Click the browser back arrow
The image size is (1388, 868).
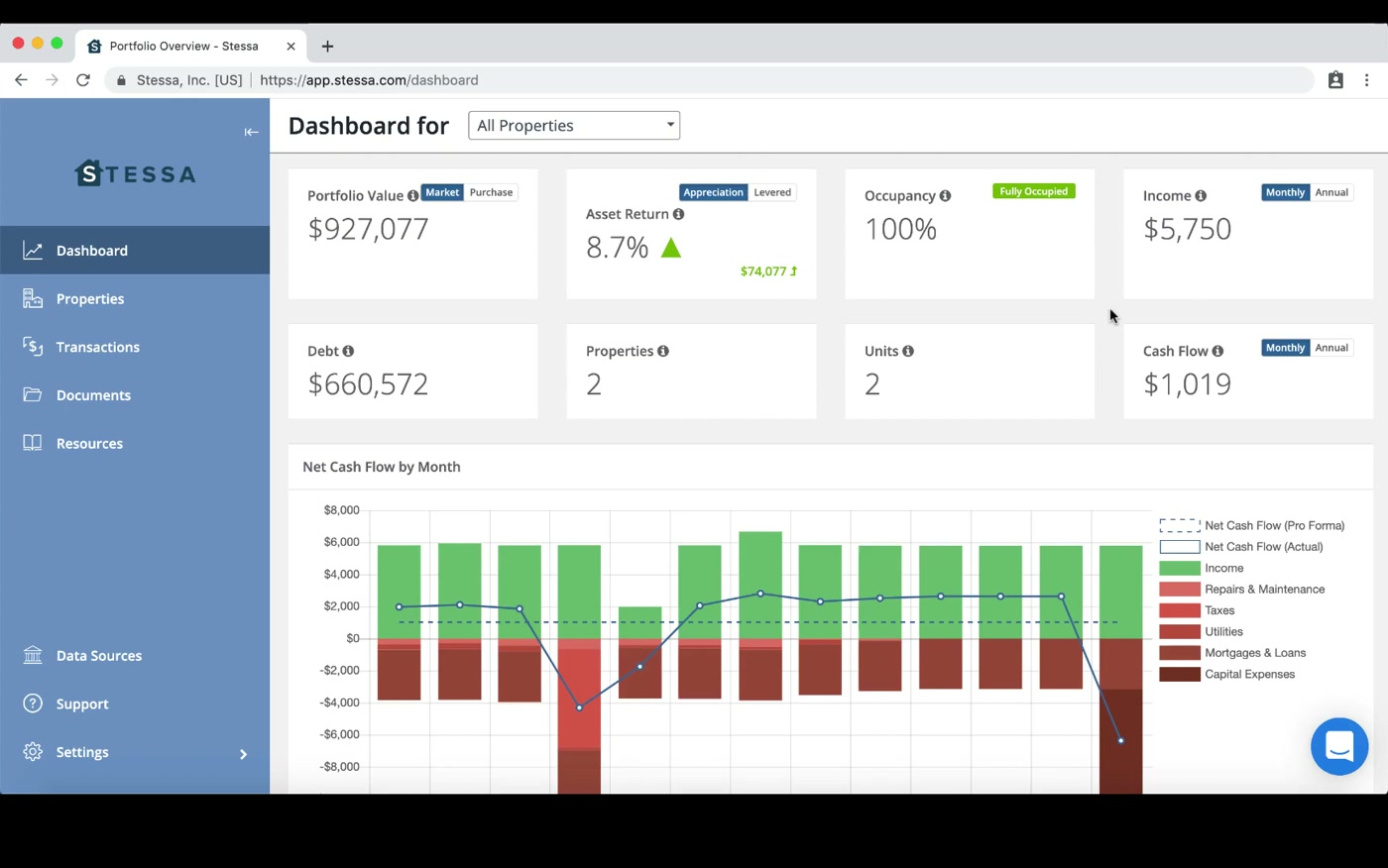[x=21, y=80]
